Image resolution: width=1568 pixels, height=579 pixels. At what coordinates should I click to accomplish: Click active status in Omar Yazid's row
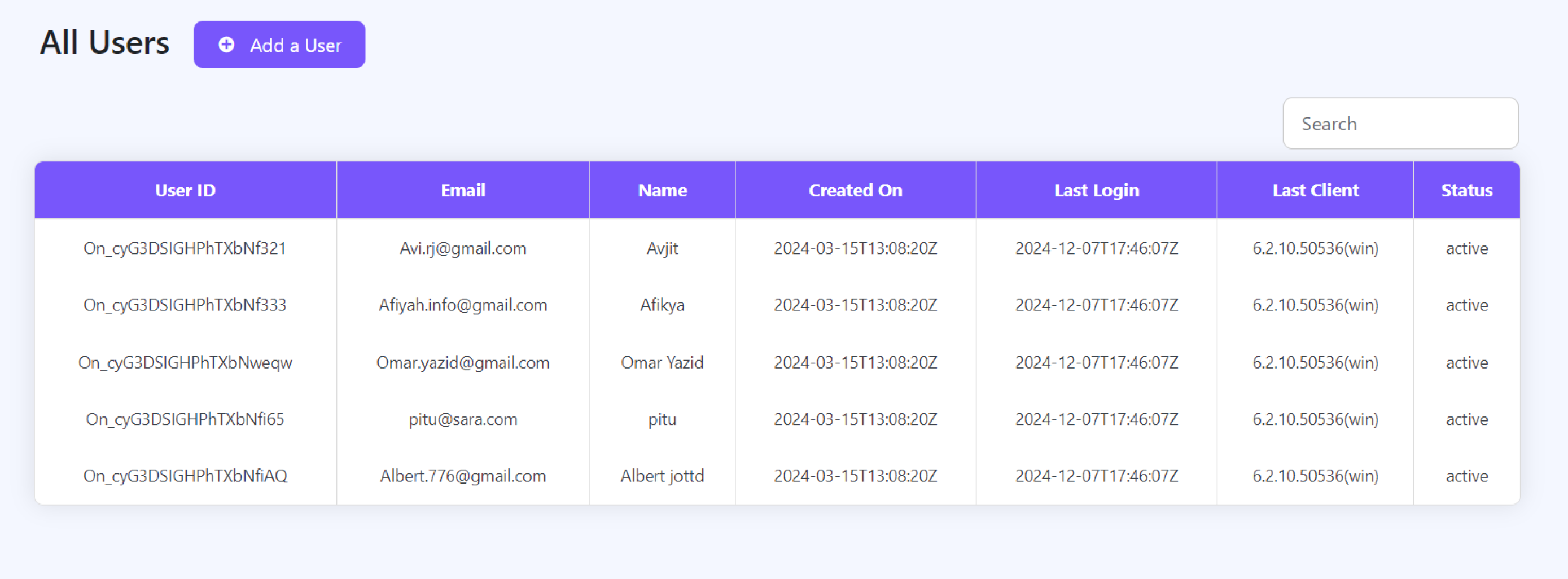click(x=1466, y=363)
